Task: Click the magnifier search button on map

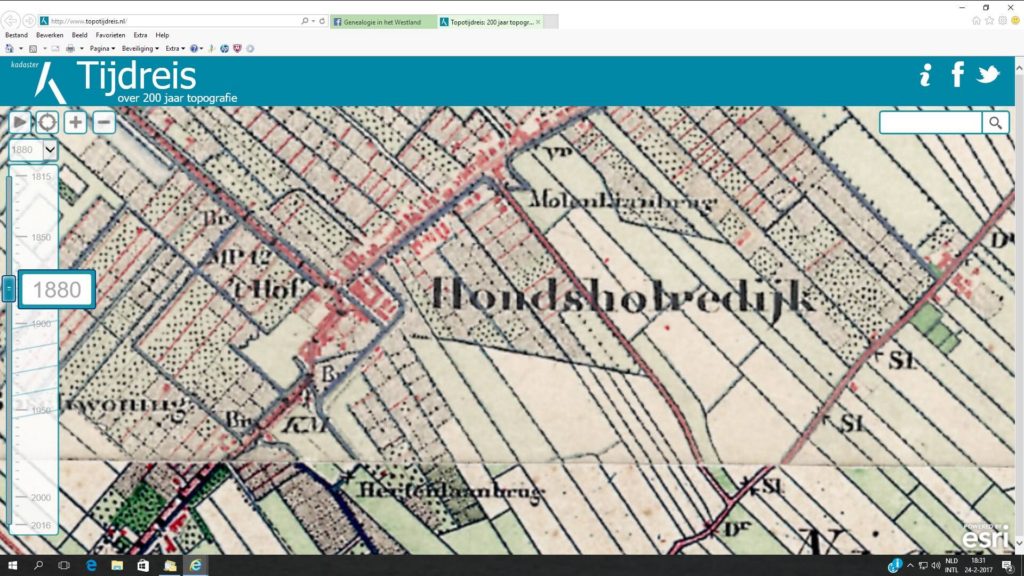Action: (x=995, y=122)
